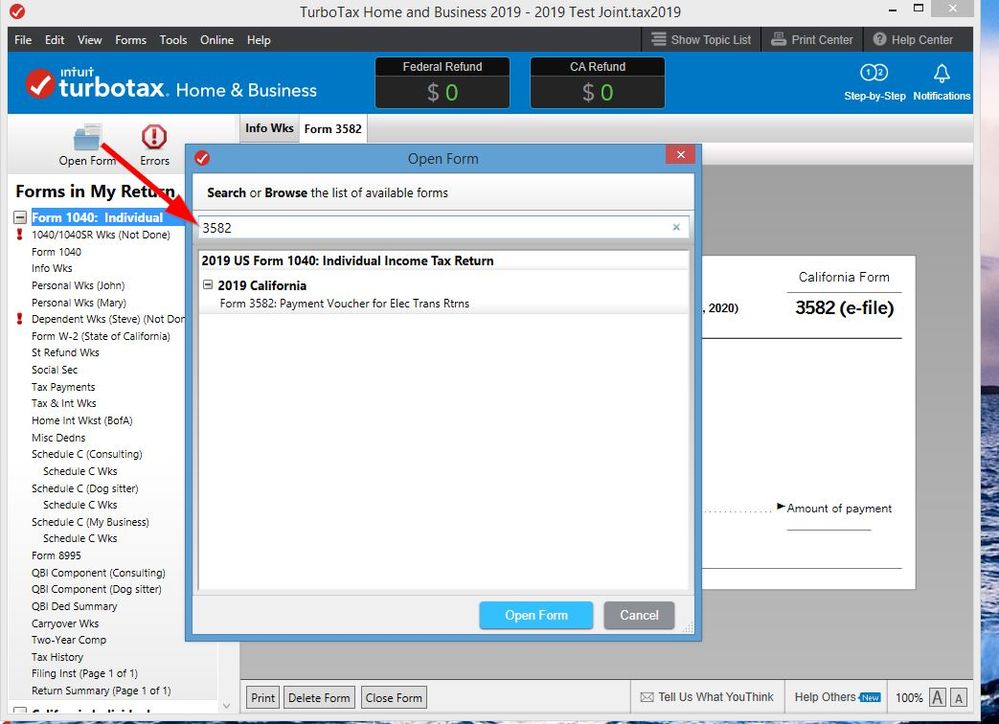Select Info Wks in forms list
Viewport: 999px width, 724px height.
pos(52,268)
